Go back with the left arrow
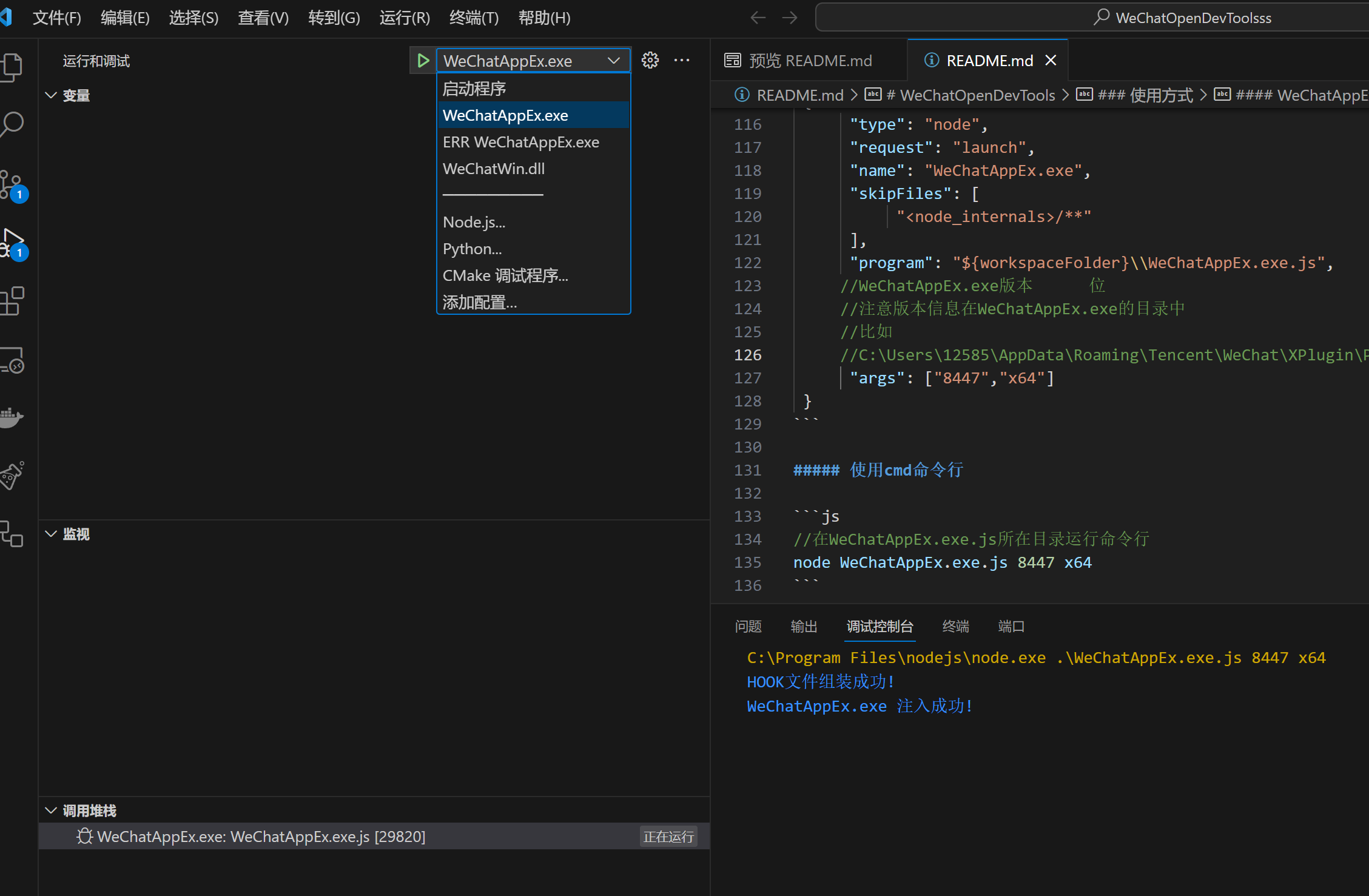Image resolution: width=1369 pixels, height=896 pixels. click(758, 18)
